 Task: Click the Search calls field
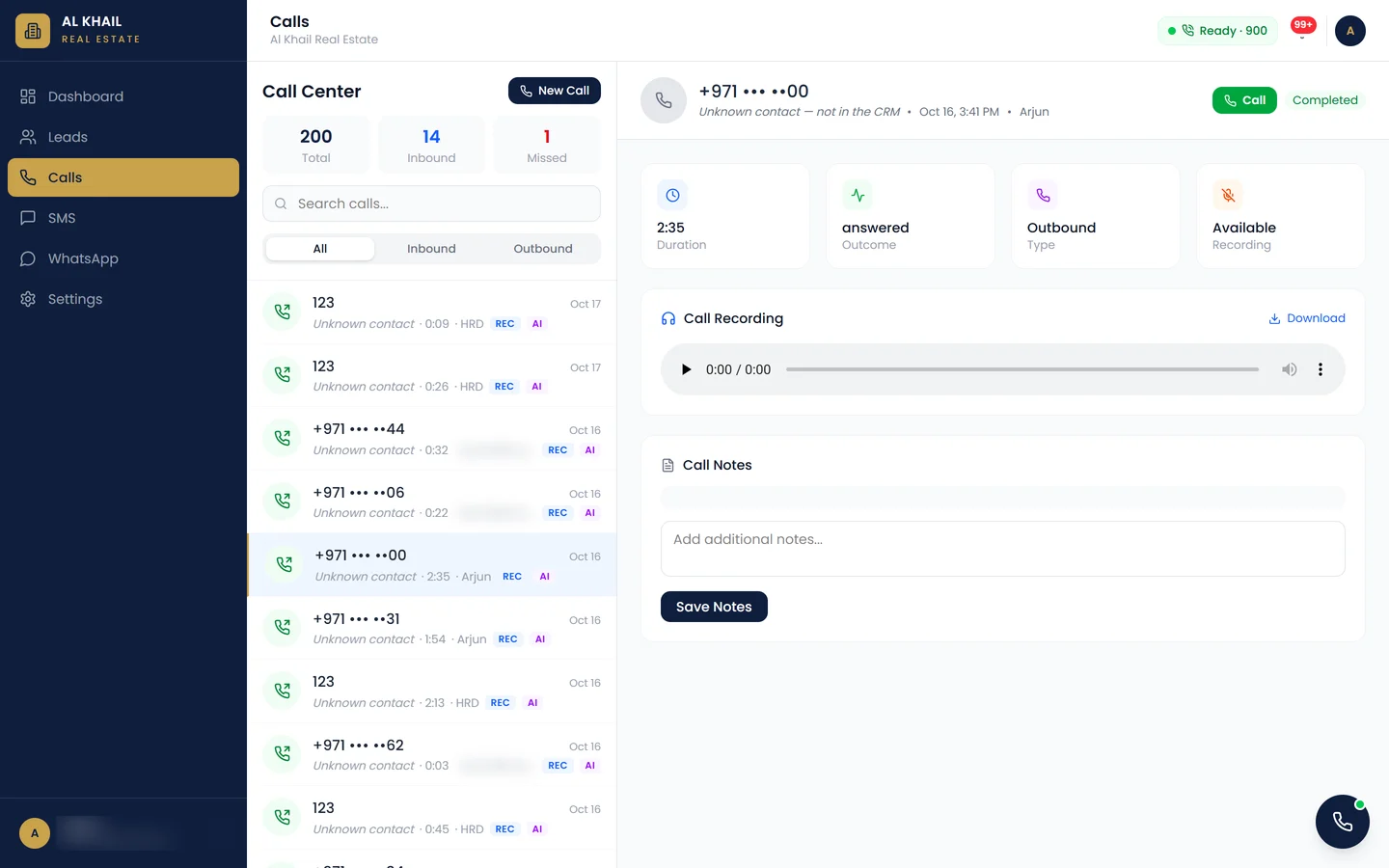[x=431, y=203]
